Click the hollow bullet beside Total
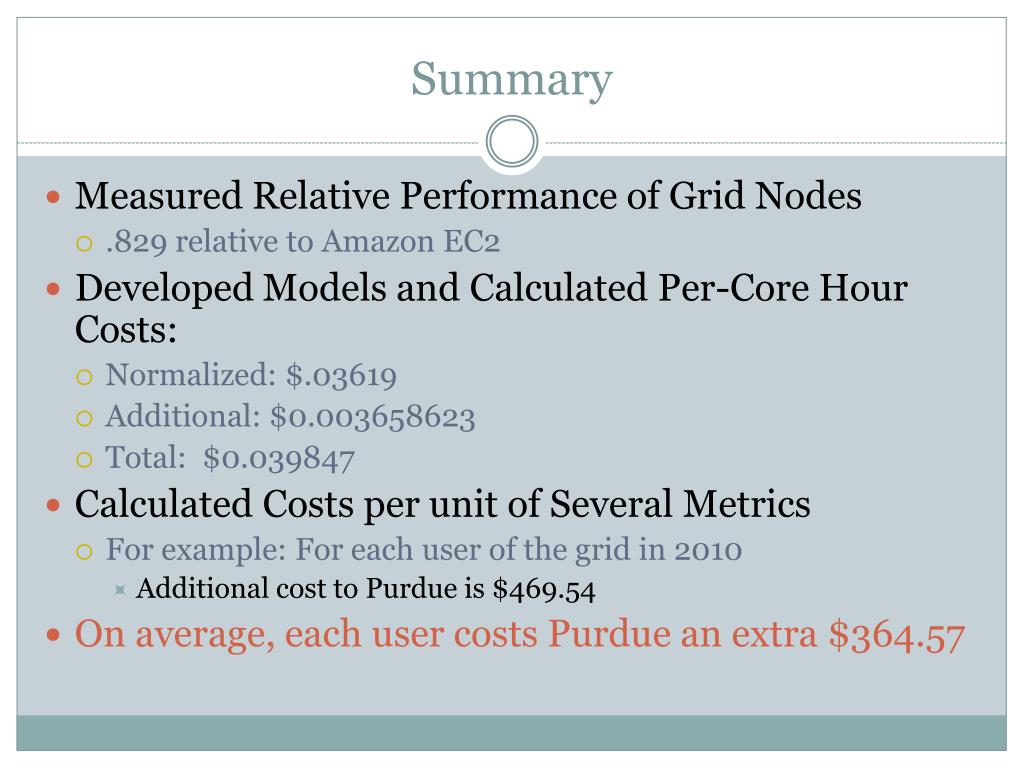 (84, 460)
